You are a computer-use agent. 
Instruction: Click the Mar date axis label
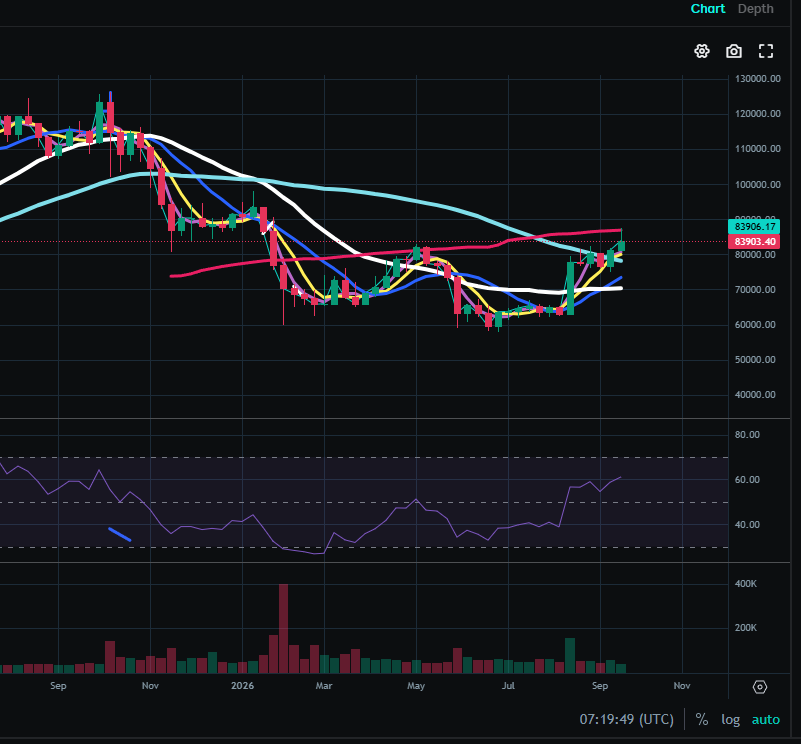[x=324, y=686]
